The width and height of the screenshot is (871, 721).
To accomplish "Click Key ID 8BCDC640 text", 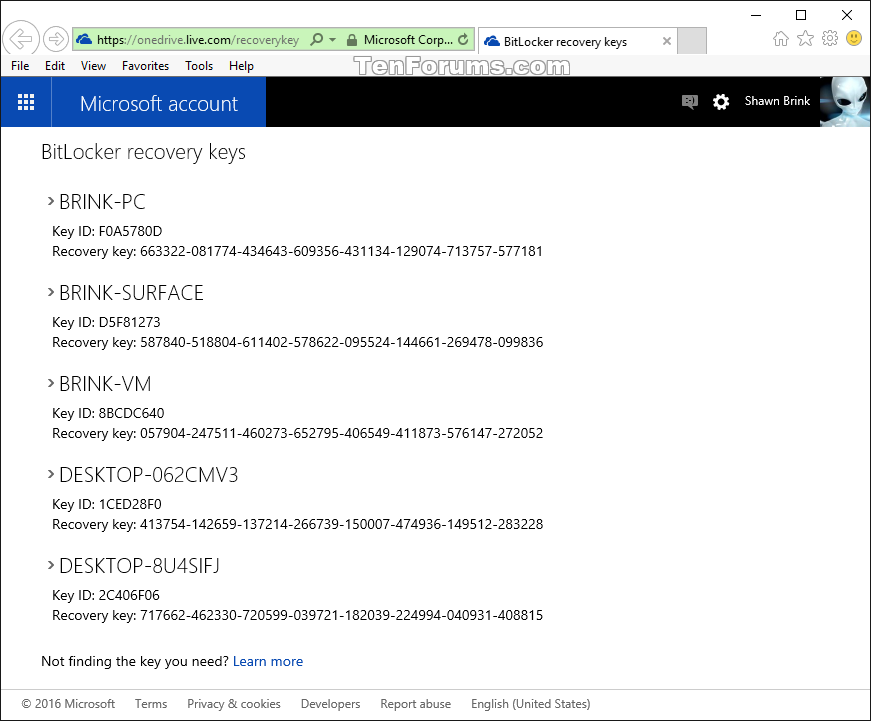I will (x=108, y=413).
